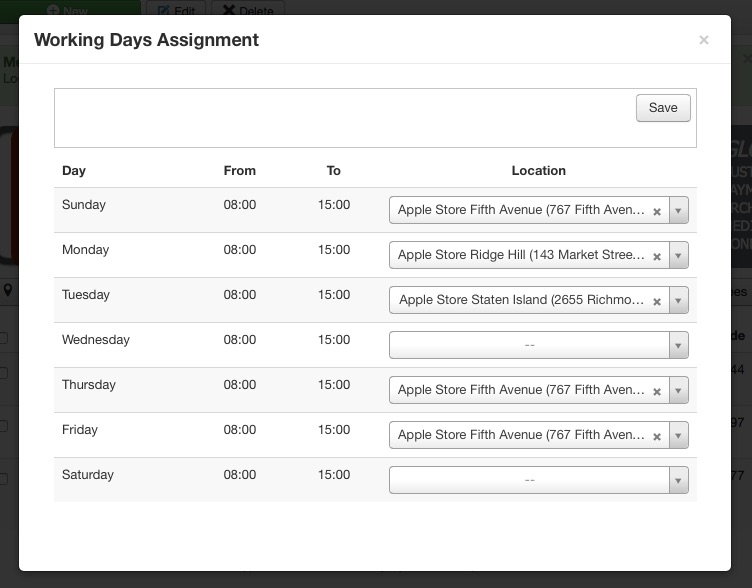Expand the Thursday location dropdown arrow

point(678,390)
